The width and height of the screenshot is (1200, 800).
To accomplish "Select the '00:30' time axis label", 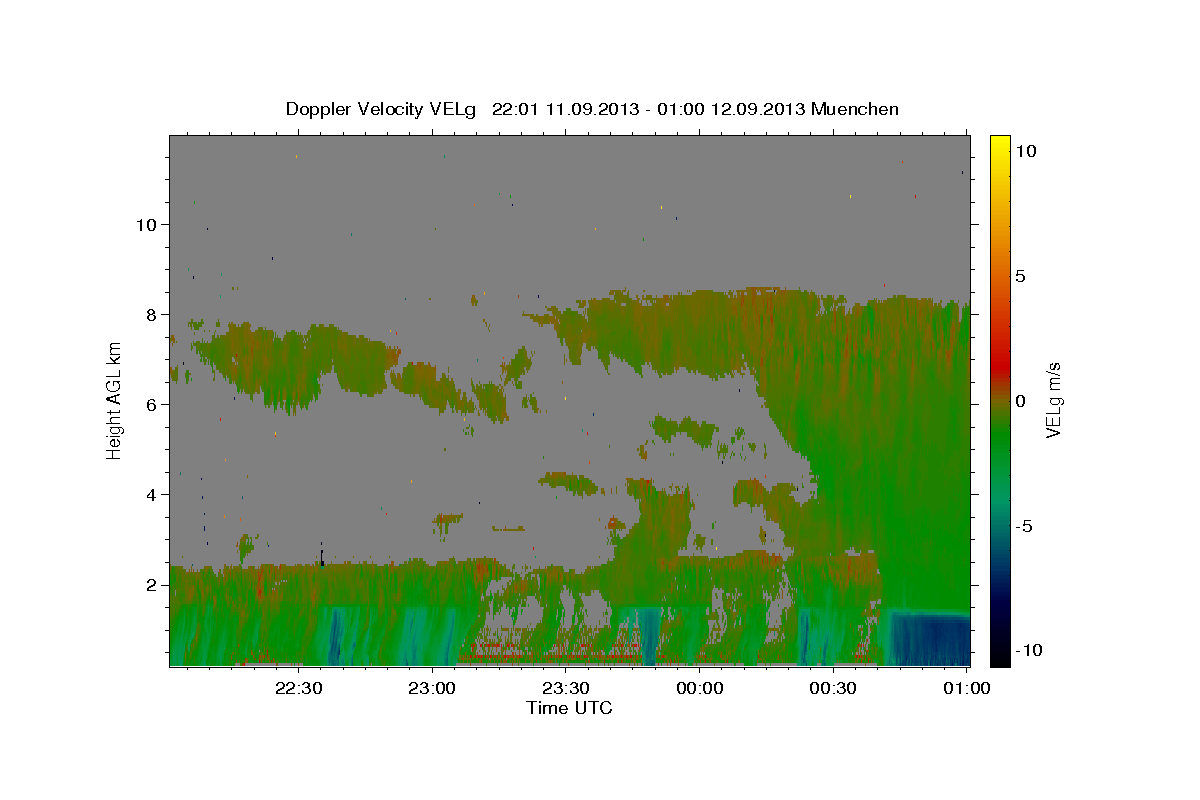I will pos(833,688).
